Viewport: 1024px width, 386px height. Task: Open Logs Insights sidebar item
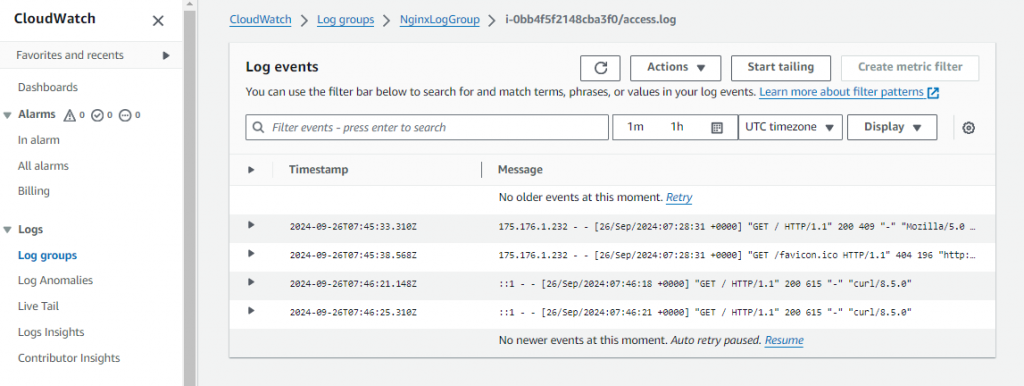coord(51,332)
